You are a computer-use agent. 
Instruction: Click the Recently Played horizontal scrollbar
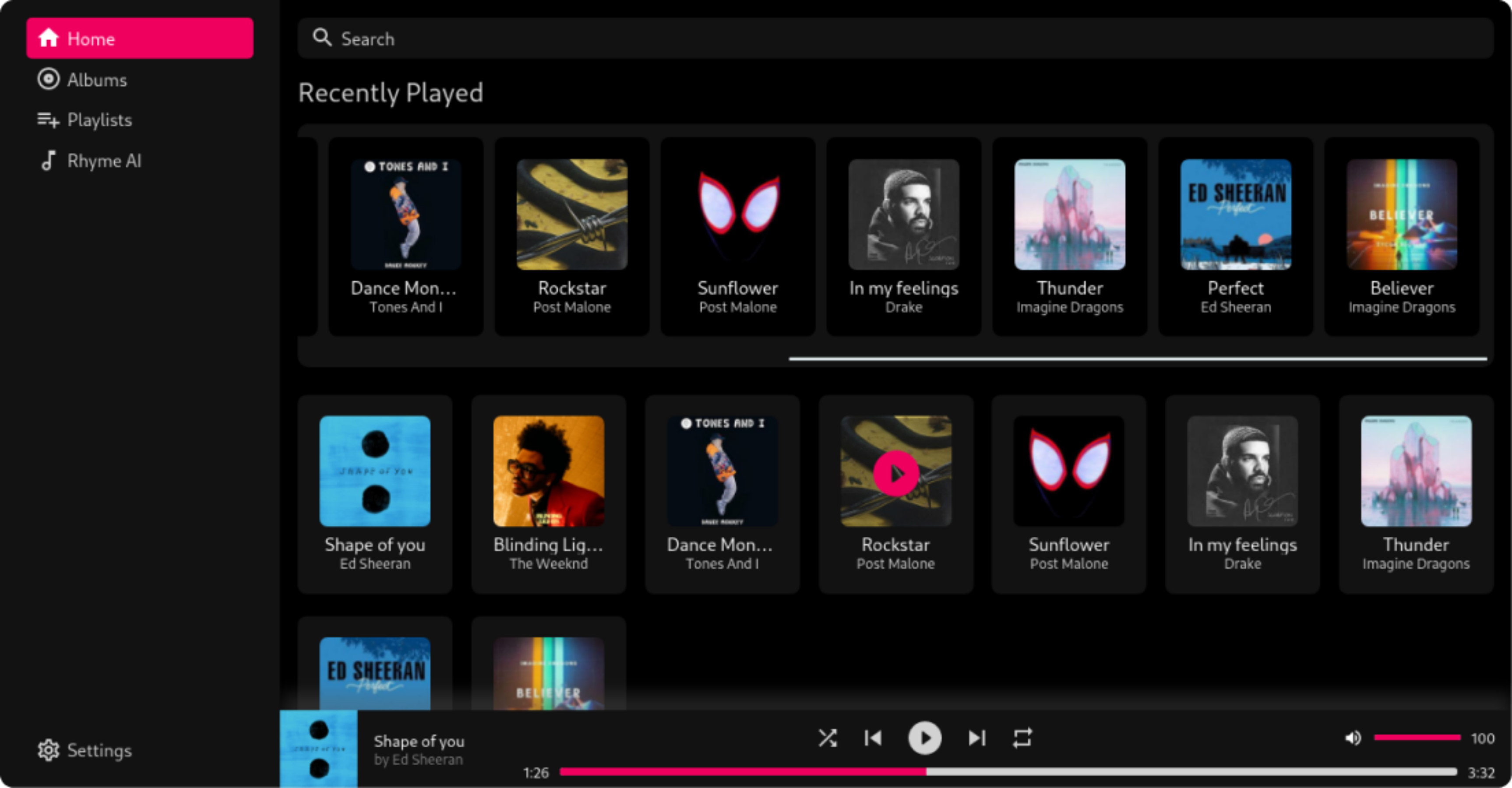1138,358
